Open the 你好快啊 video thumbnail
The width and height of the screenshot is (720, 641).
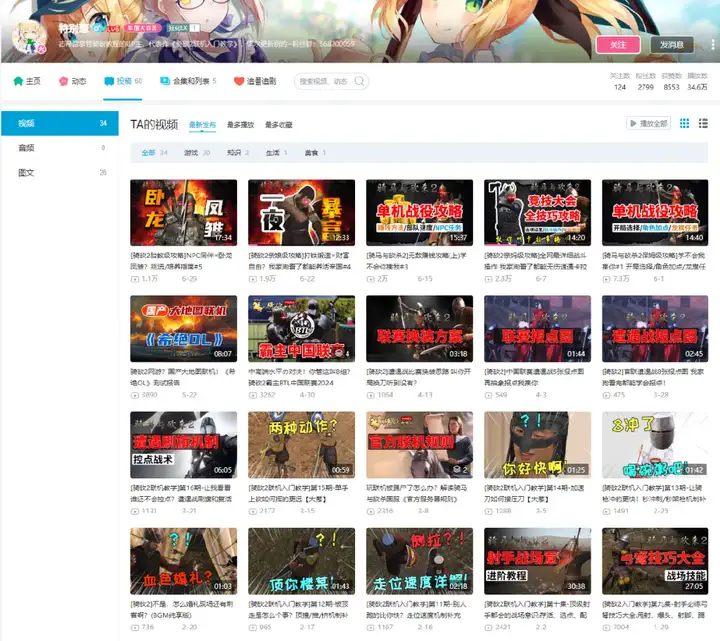[x=538, y=445]
